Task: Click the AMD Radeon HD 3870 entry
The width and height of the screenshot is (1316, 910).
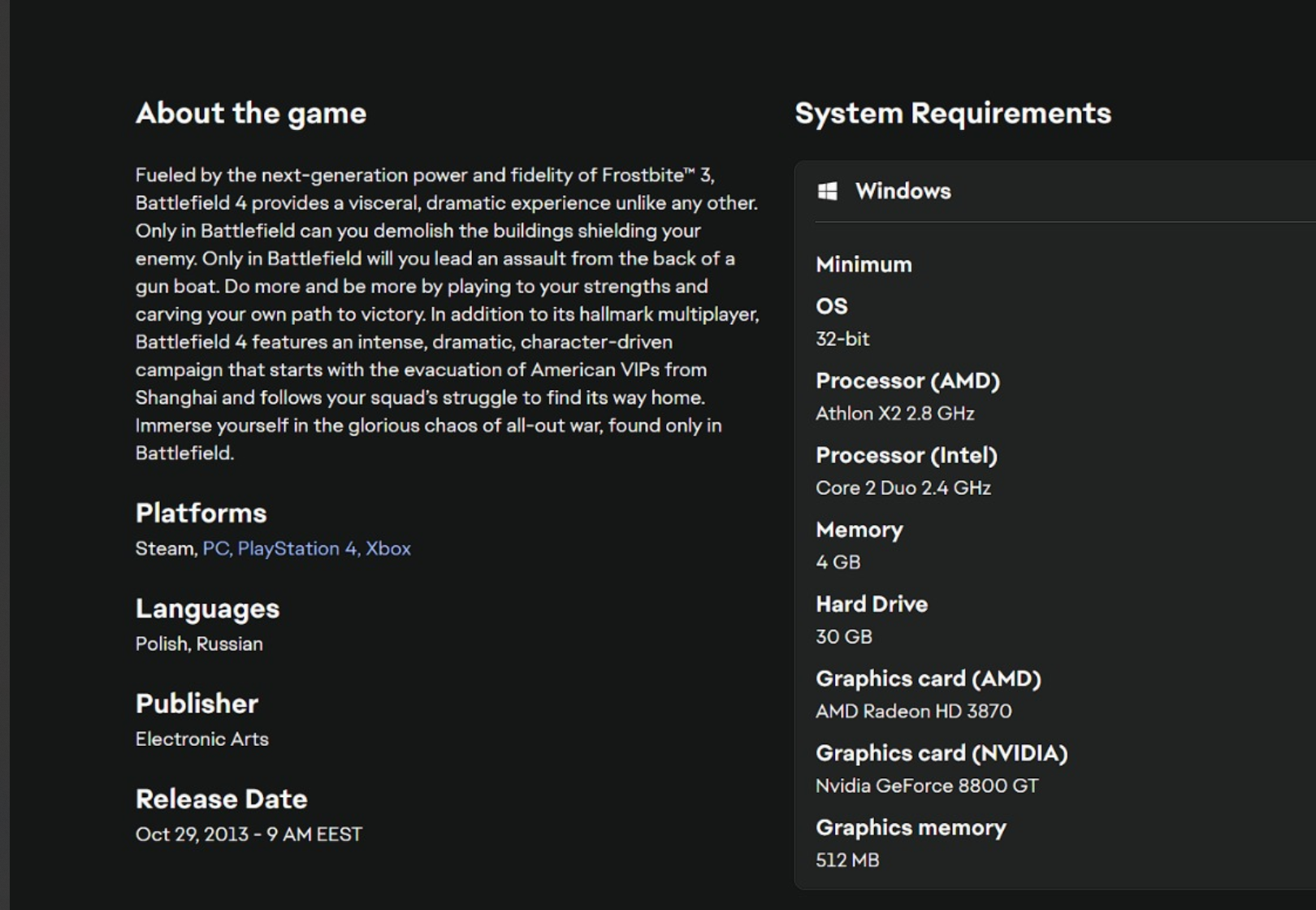Action: coord(913,711)
